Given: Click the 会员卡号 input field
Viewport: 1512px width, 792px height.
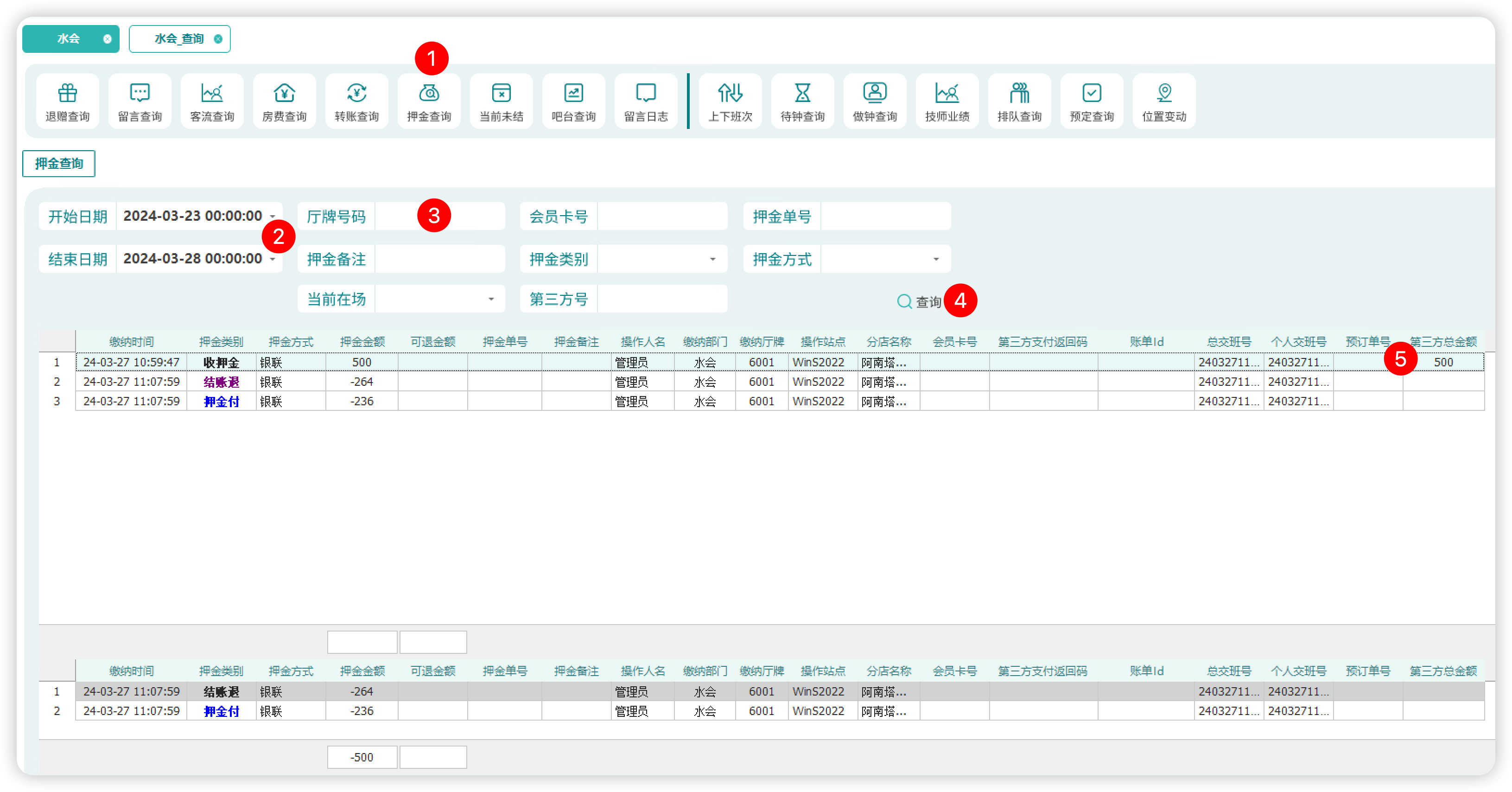Looking at the screenshot, I should [x=662, y=217].
